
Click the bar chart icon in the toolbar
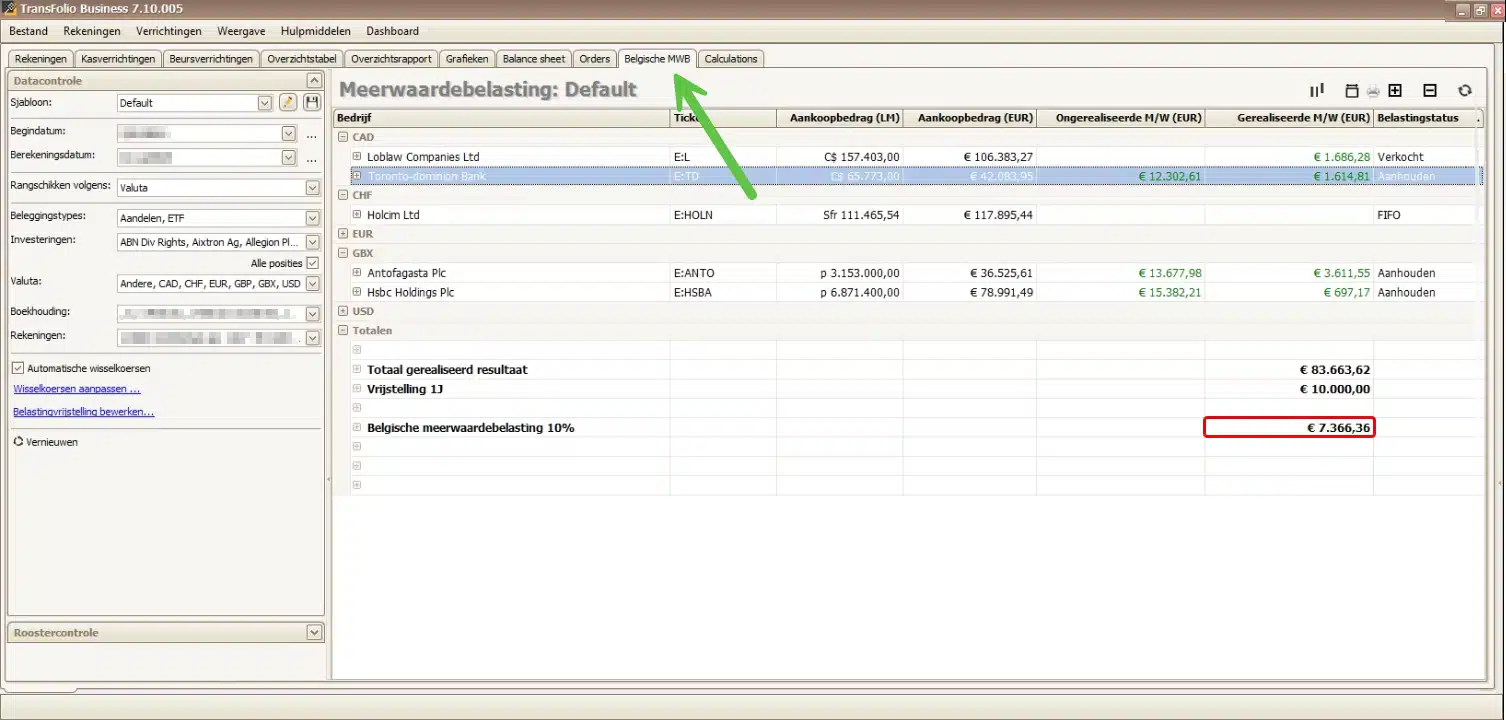point(1317,90)
